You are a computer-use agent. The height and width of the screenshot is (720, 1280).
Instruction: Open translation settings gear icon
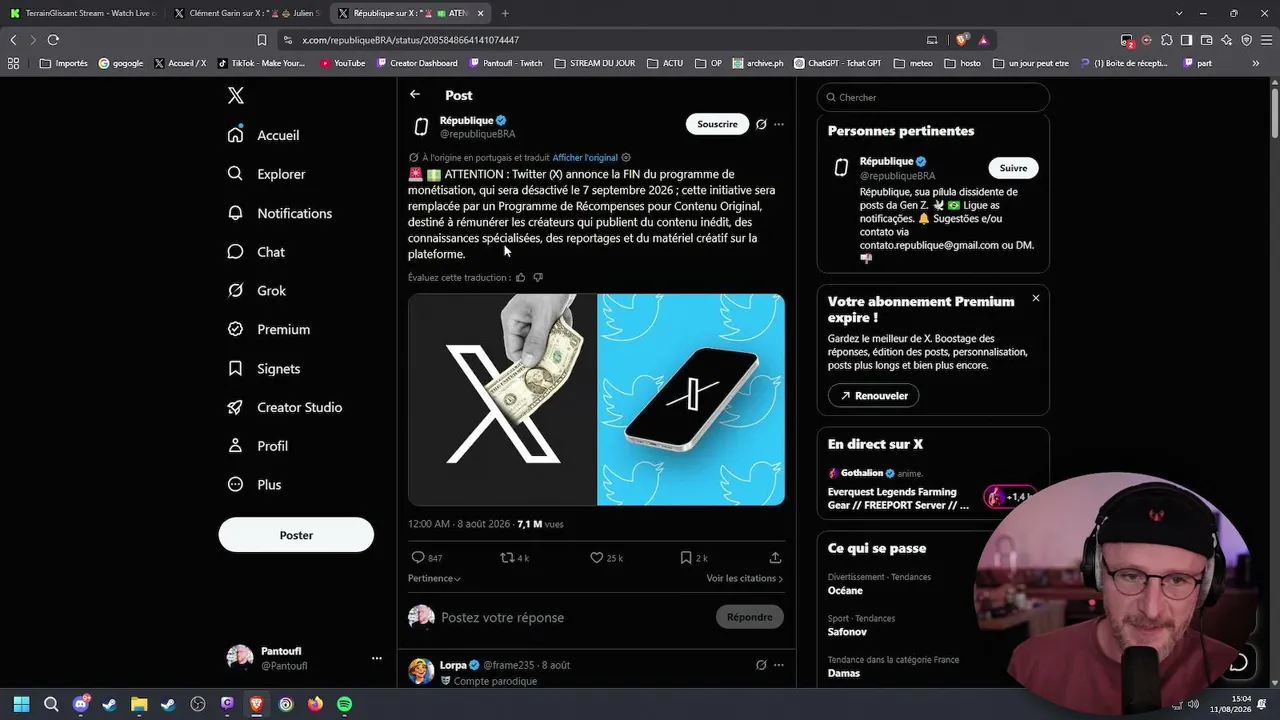[626, 157]
